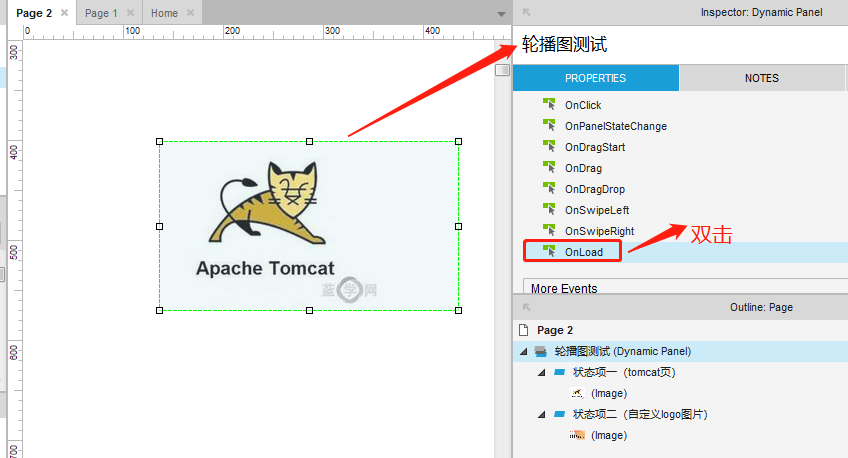Open the page tabs dropdown arrow
The height and width of the screenshot is (458, 848).
[x=501, y=14]
